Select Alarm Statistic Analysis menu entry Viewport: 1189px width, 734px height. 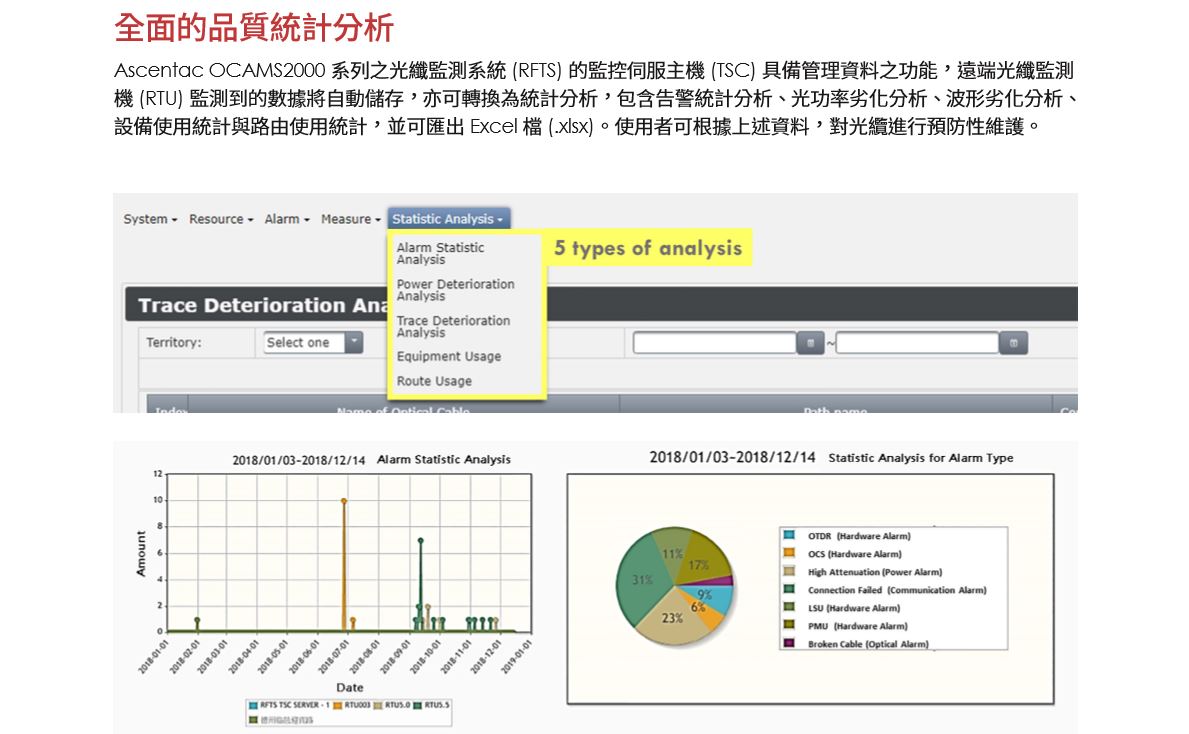(x=440, y=253)
